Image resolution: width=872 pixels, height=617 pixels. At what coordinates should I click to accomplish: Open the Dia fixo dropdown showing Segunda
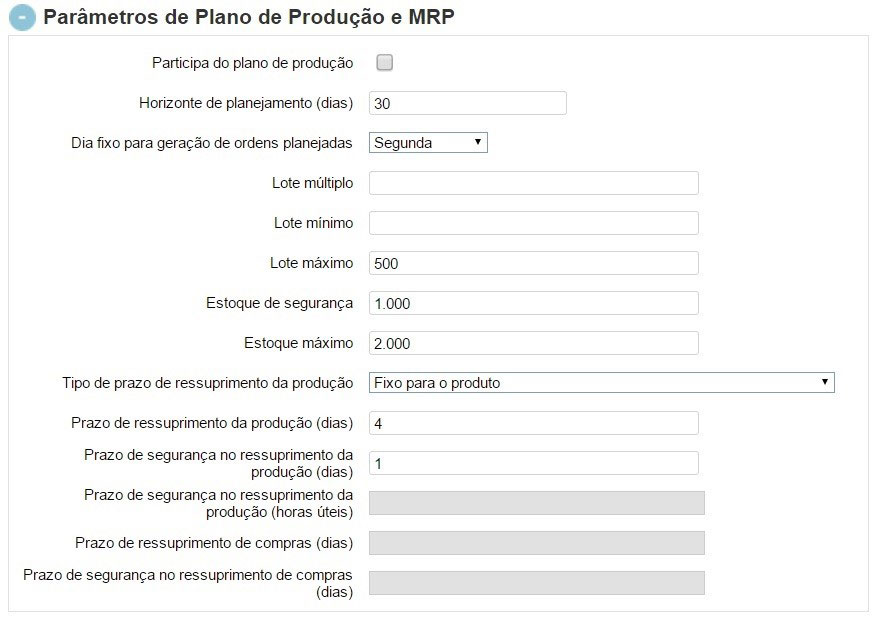427,142
